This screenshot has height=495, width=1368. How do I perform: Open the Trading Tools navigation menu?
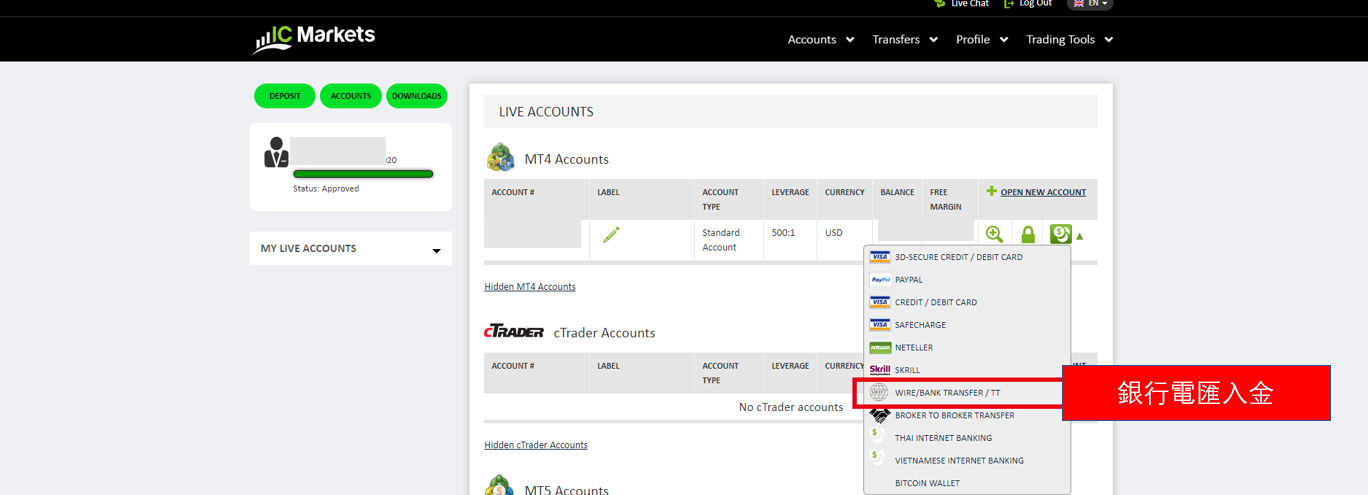click(x=1070, y=40)
